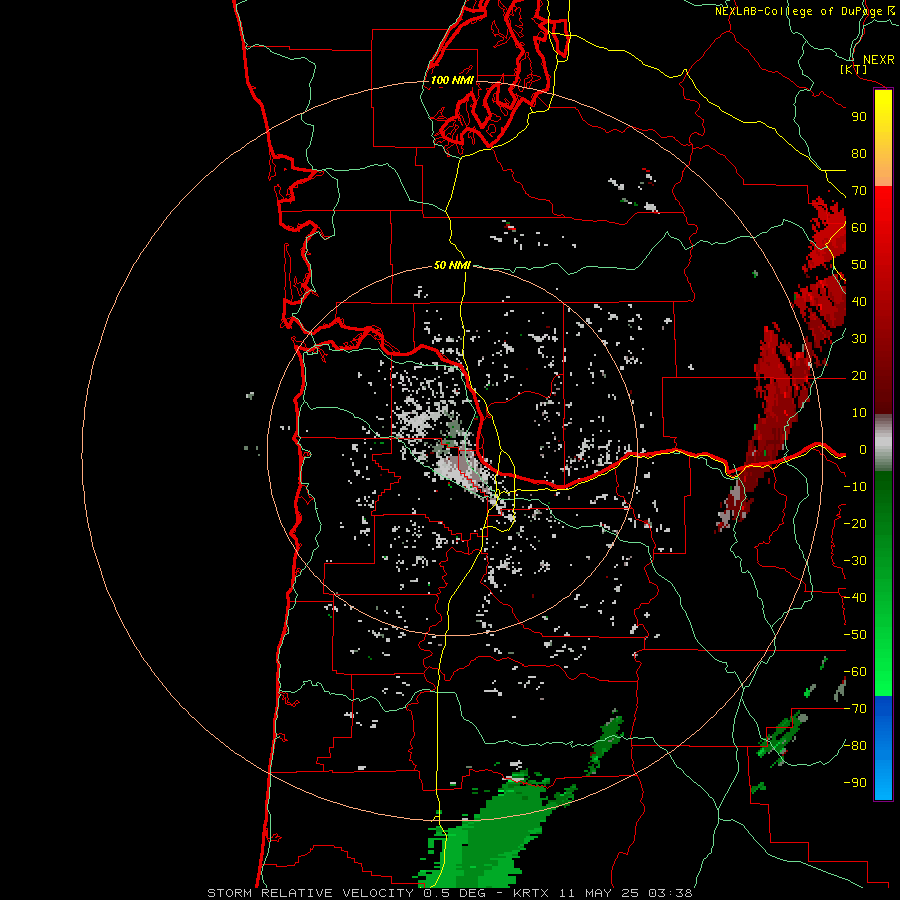Click the -10 value on velocity scale
The image size is (900, 900).
pos(855,487)
